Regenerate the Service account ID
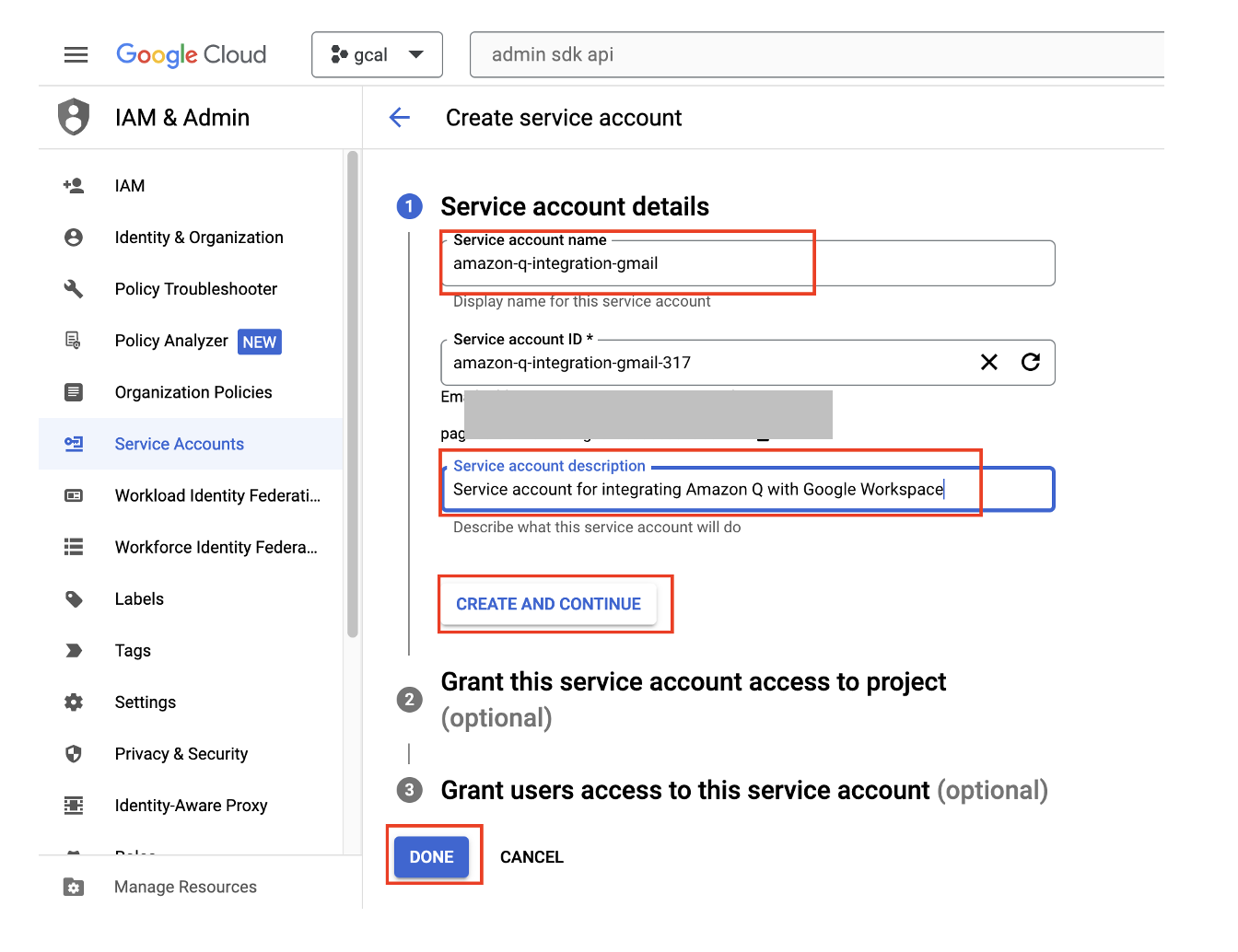The image size is (1238, 952). coord(1031,363)
